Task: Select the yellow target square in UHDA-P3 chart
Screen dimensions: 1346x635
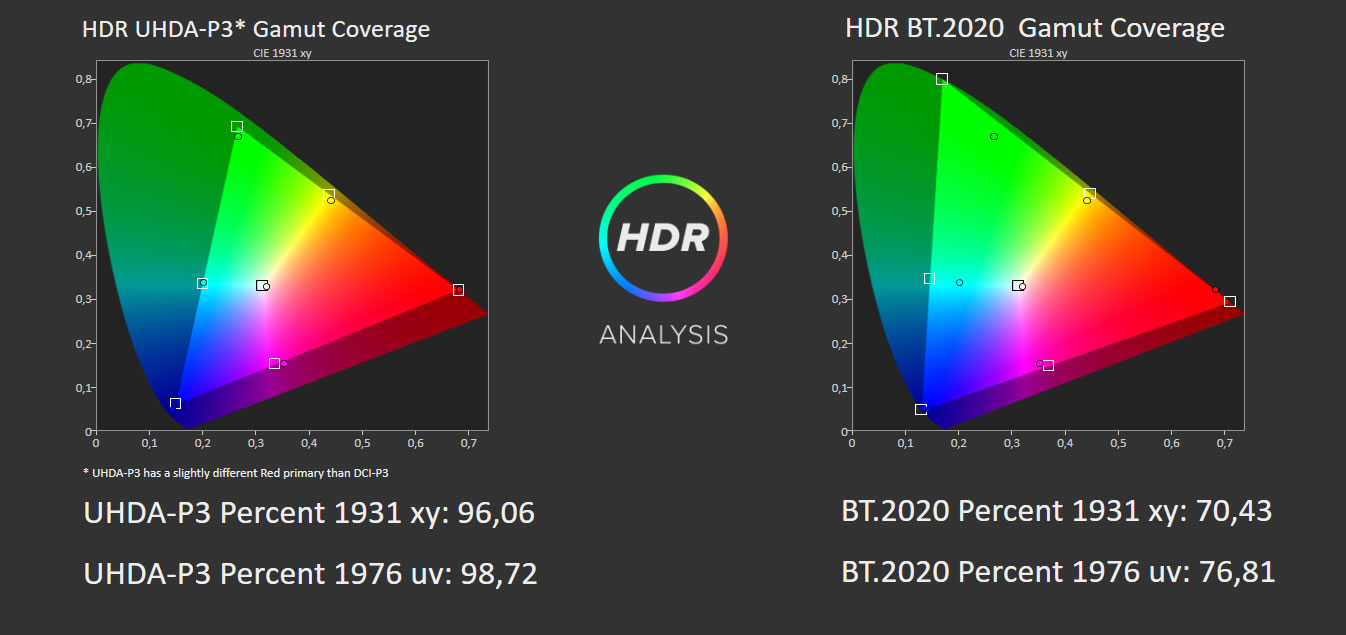Action: (329, 194)
